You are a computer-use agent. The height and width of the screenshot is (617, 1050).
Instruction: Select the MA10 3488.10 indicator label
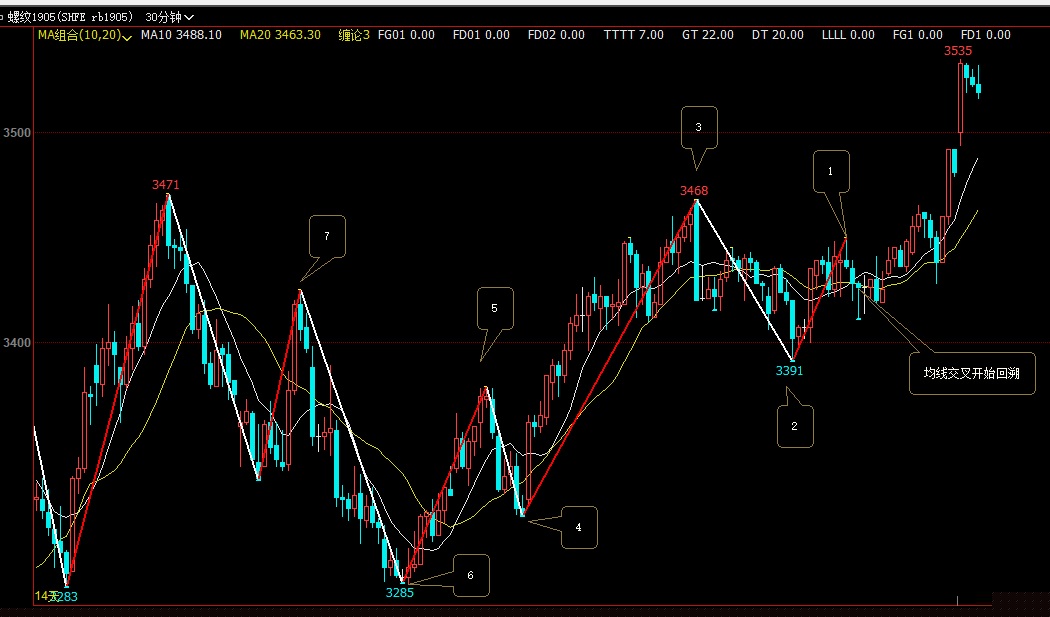(x=181, y=35)
